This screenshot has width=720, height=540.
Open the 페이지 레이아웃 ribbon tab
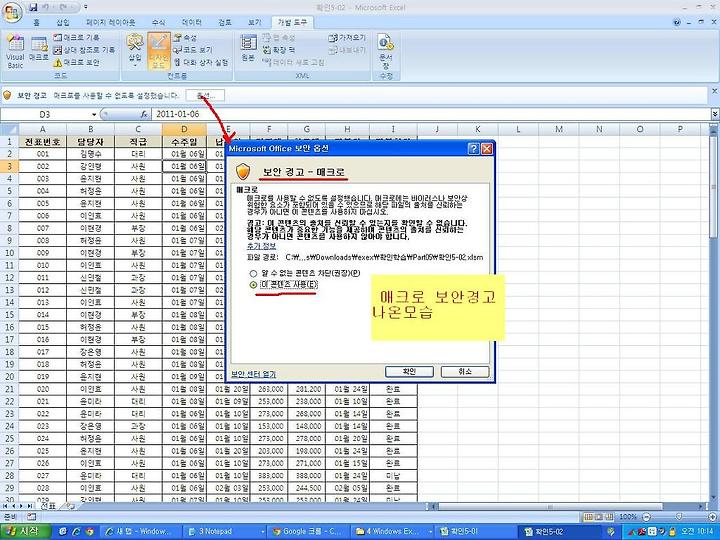tap(110, 22)
